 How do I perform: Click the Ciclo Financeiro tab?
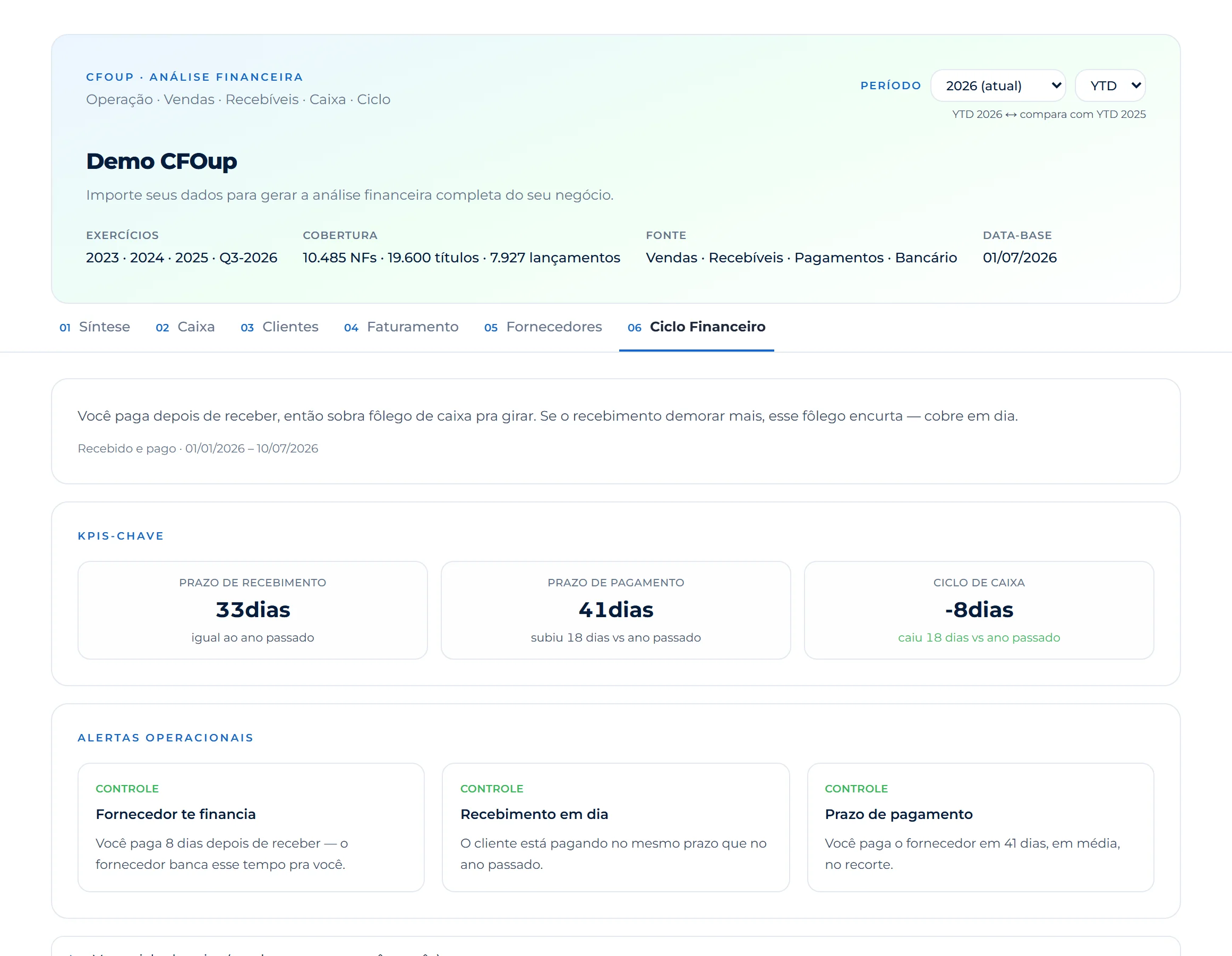696,327
